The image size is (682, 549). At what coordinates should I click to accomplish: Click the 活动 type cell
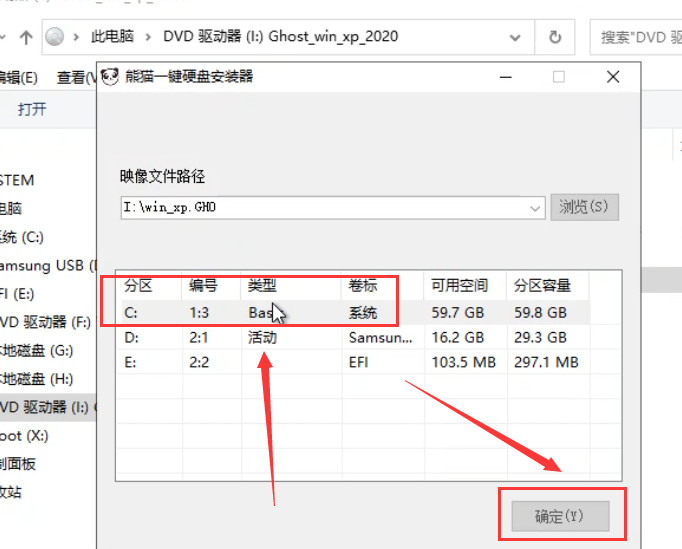click(x=262, y=338)
